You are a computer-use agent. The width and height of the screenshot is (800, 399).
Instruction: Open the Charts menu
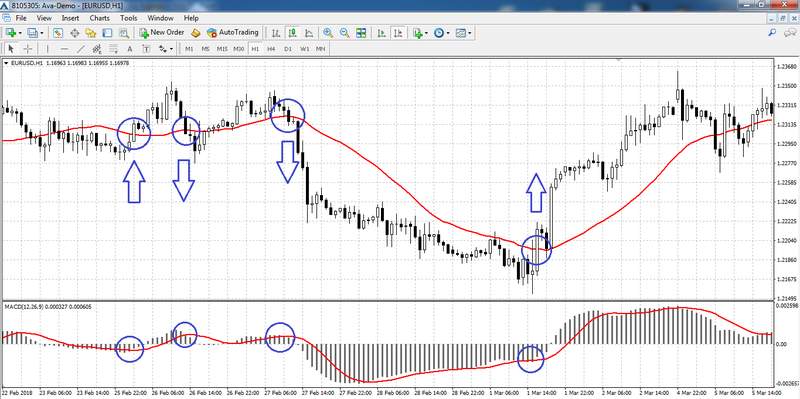point(99,18)
